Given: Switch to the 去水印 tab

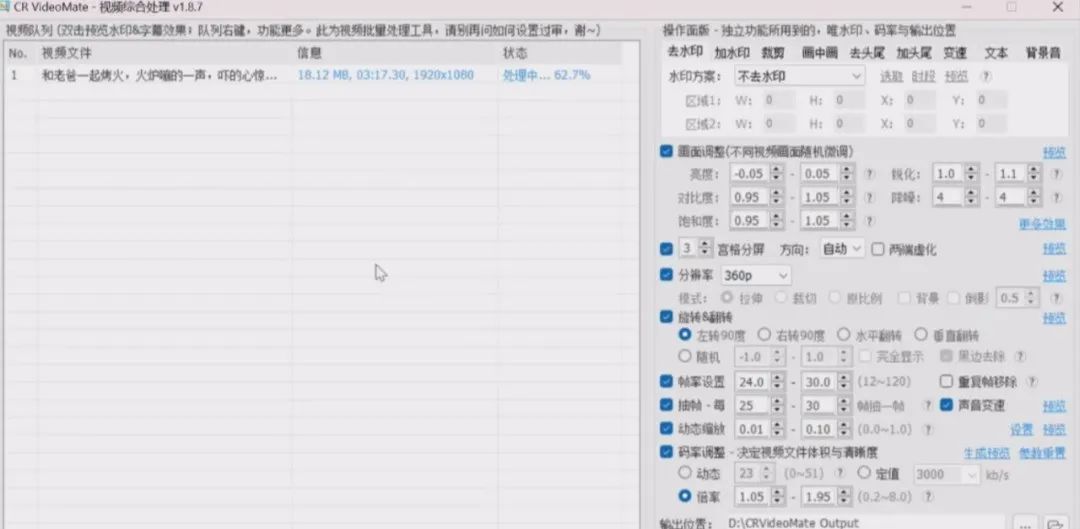Looking at the screenshot, I should pyautogui.click(x=685, y=52).
